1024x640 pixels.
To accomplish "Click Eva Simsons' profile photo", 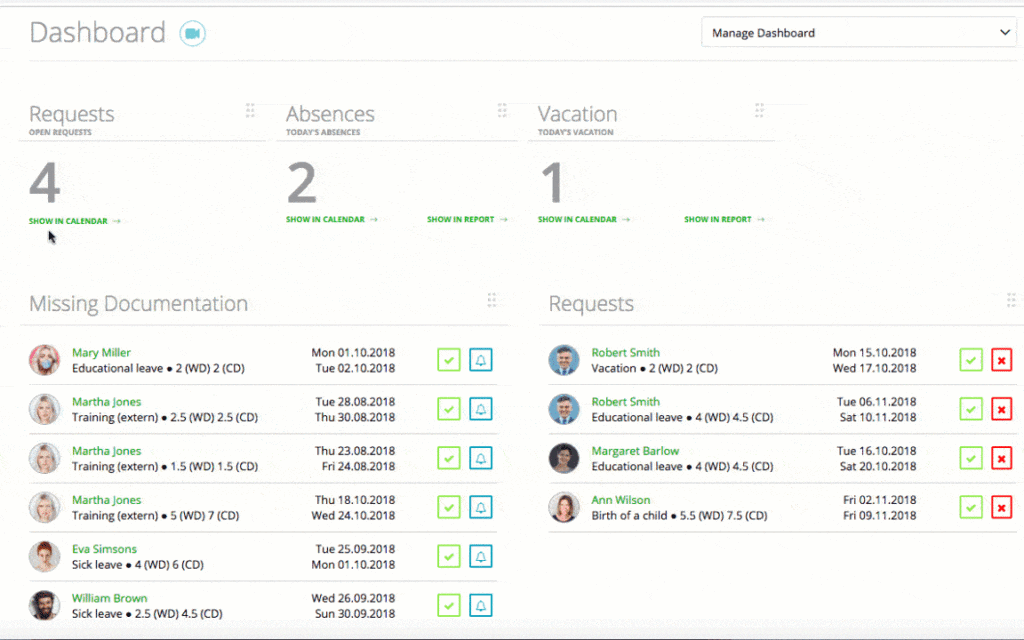I will pyautogui.click(x=45, y=556).
